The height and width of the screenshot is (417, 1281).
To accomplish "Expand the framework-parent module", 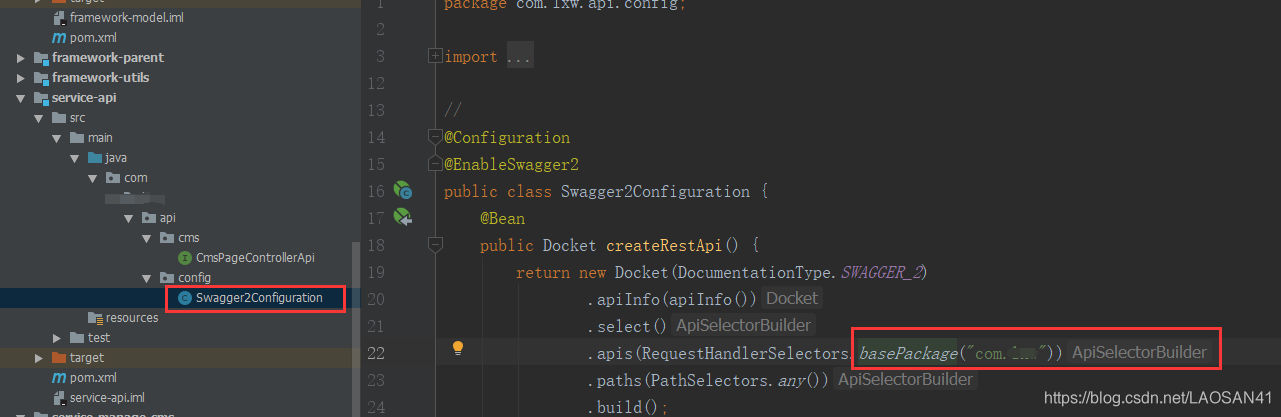I will [x=21, y=58].
